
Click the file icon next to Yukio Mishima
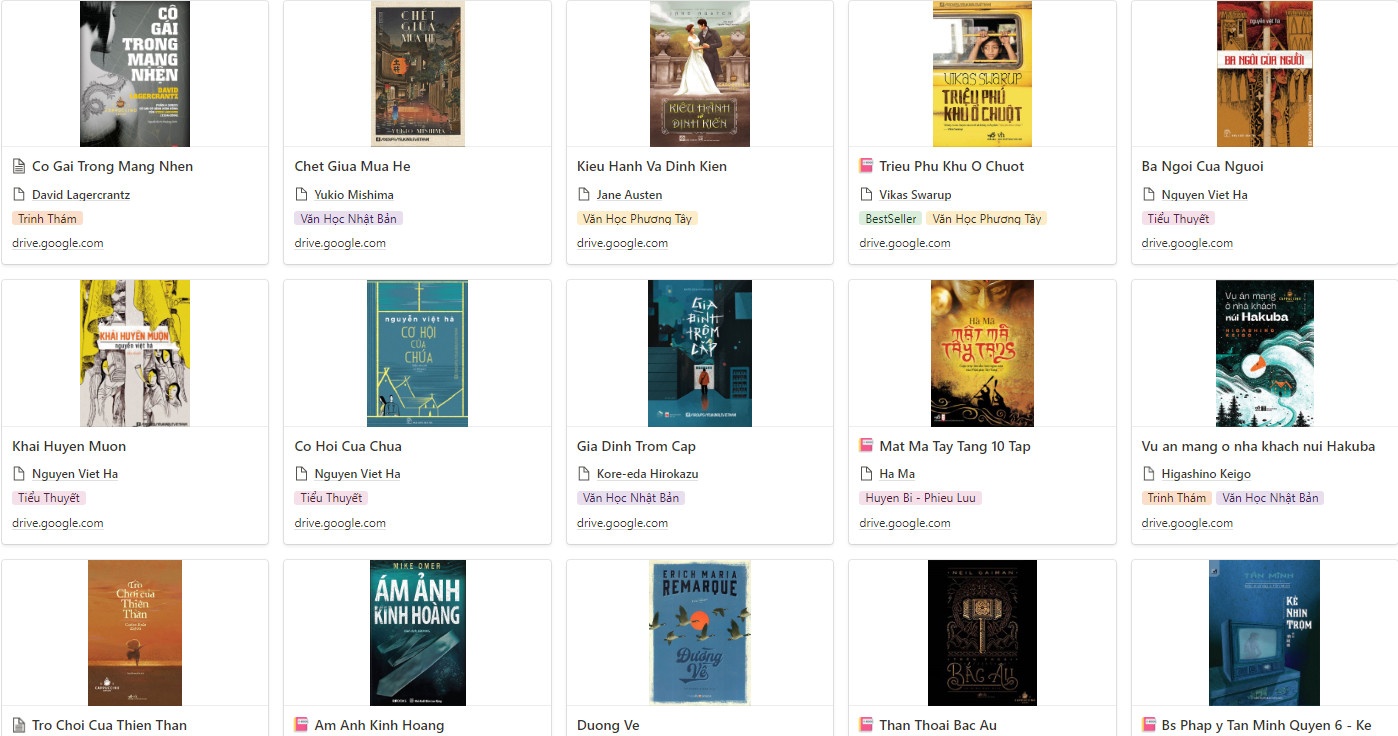(x=301, y=195)
